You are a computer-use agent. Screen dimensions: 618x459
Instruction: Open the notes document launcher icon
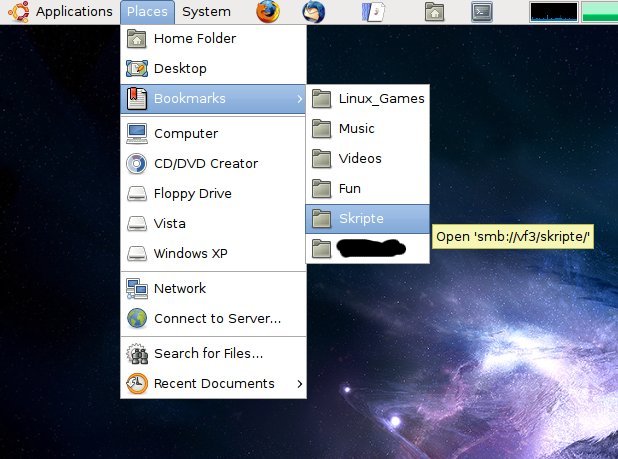[373, 12]
